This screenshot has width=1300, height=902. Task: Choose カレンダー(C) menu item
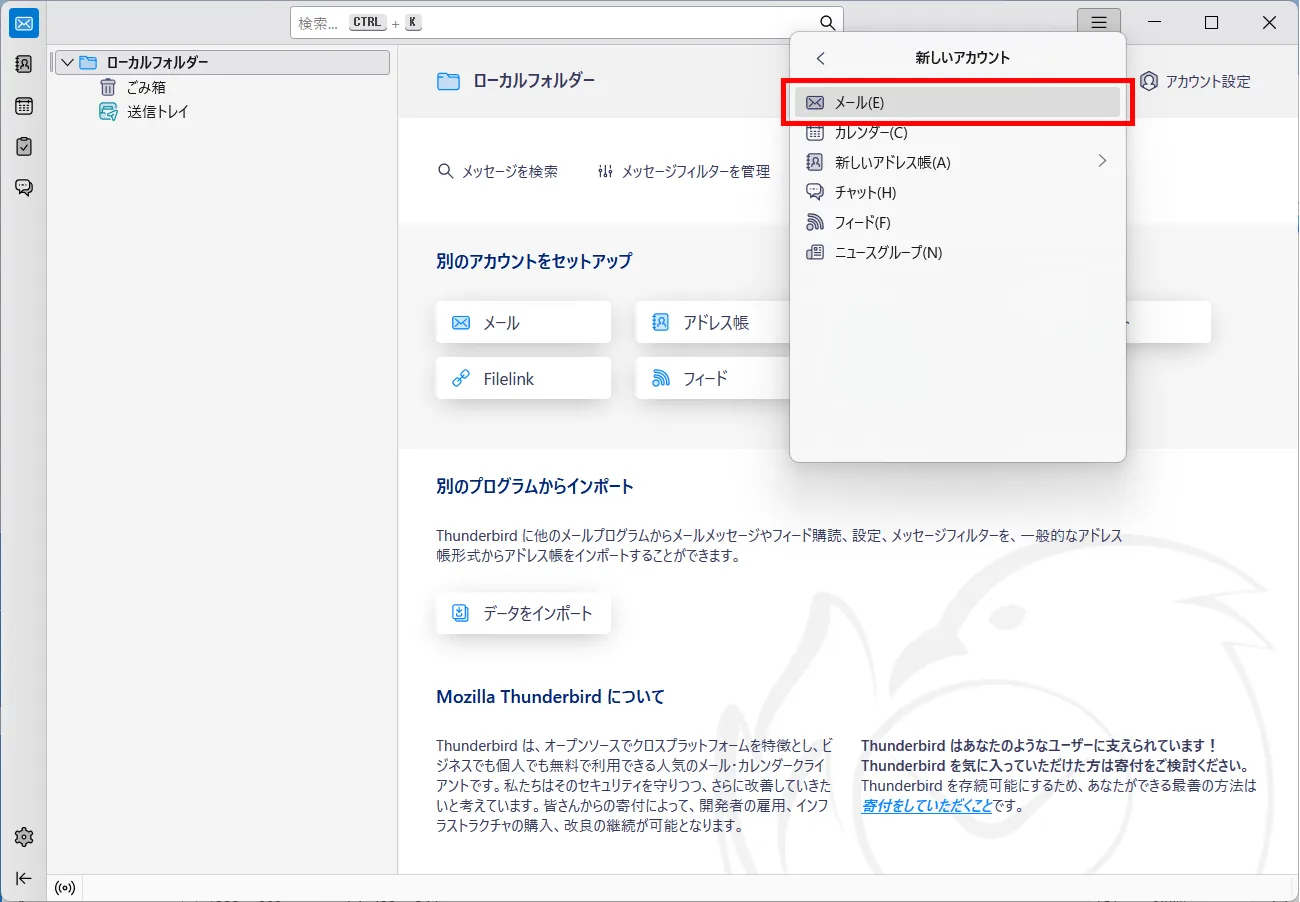870,132
